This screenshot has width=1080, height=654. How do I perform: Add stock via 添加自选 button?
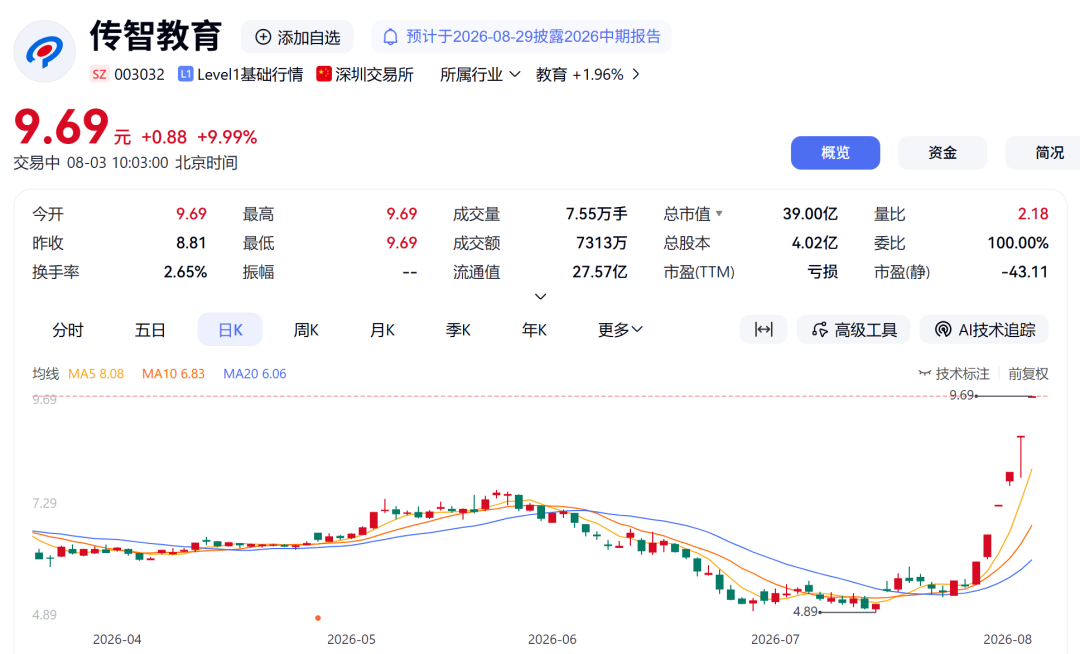tap(298, 37)
